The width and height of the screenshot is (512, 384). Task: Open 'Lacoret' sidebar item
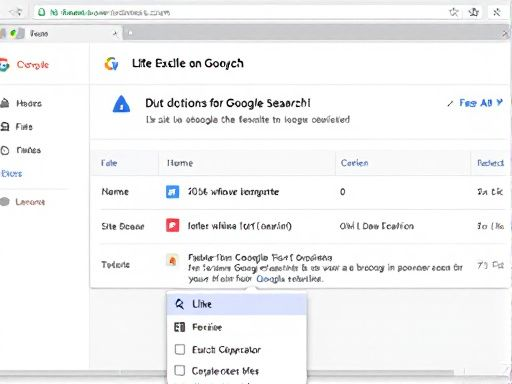pos(30,202)
